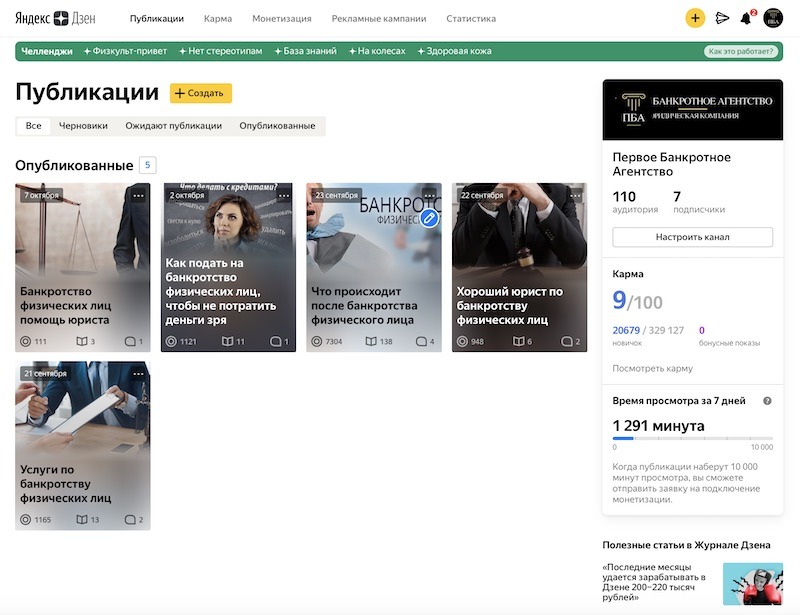The height and width of the screenshot is (615, 800).
Task: Open the boxer journal article thumbnail
Action: pyautogui.click(x=753, y=584)
